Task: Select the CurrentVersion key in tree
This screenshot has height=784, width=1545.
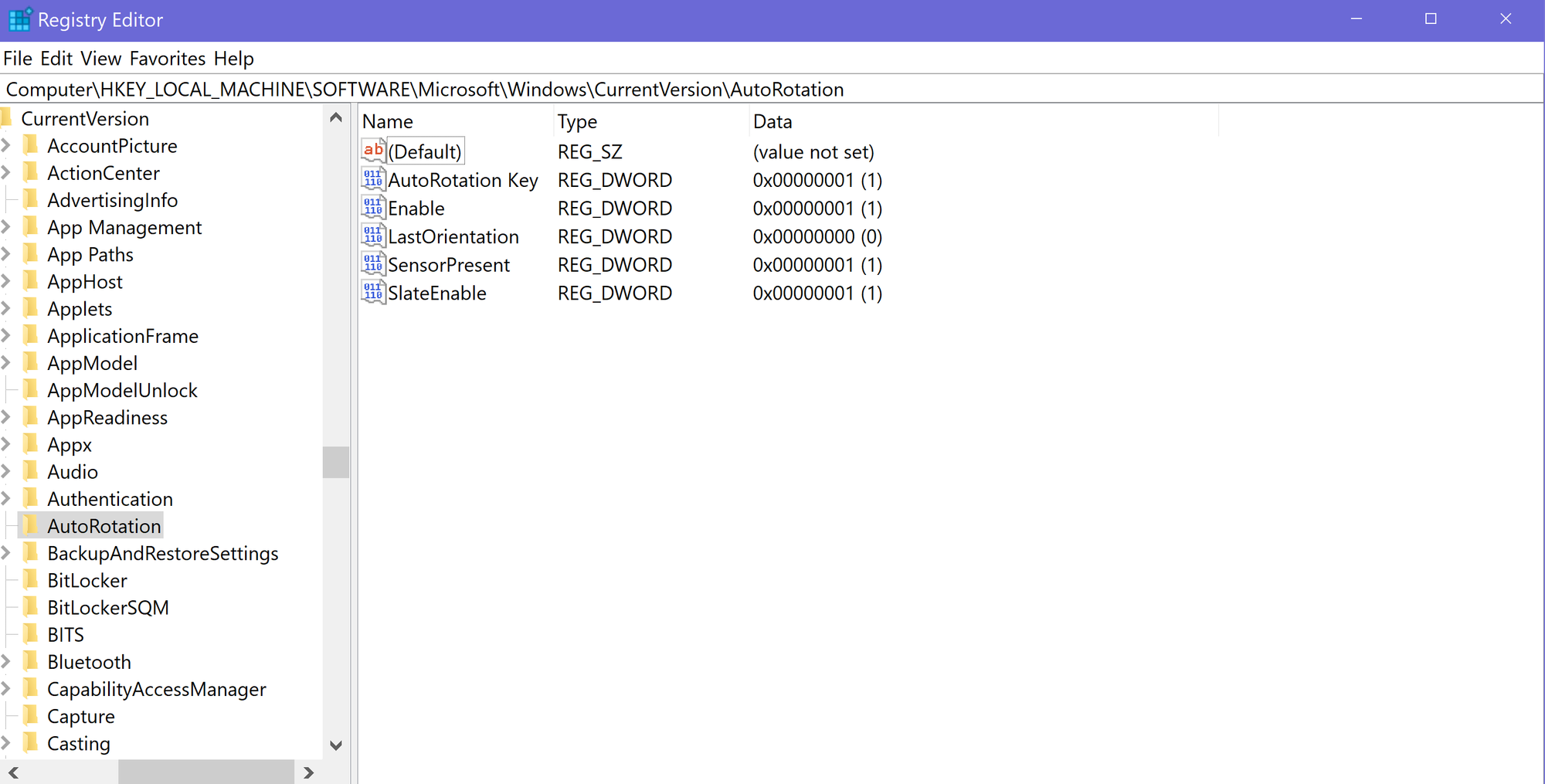Action: pyautogui.click(x=85, y=119)
